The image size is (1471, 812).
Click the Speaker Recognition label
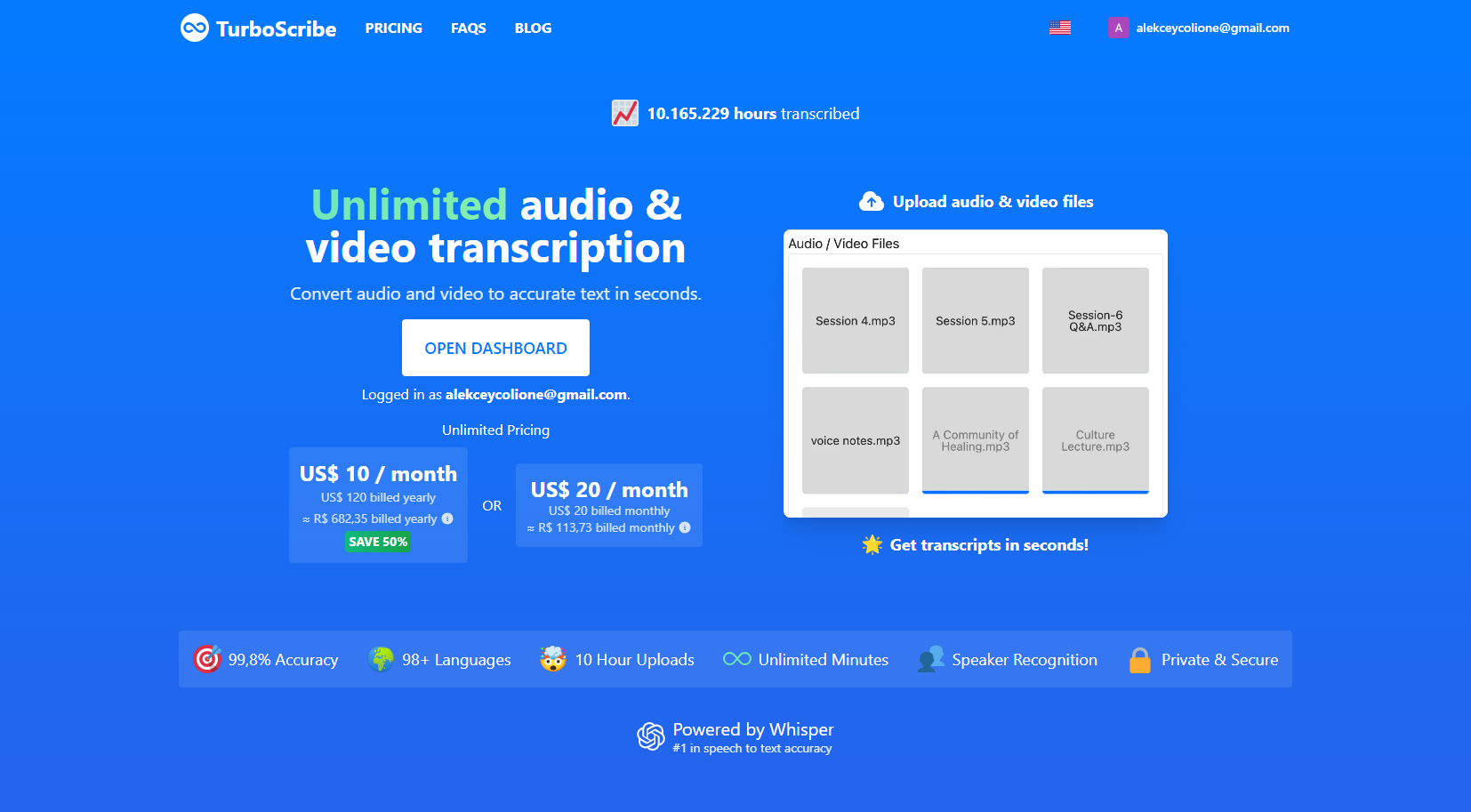(x=1025, y=660)
